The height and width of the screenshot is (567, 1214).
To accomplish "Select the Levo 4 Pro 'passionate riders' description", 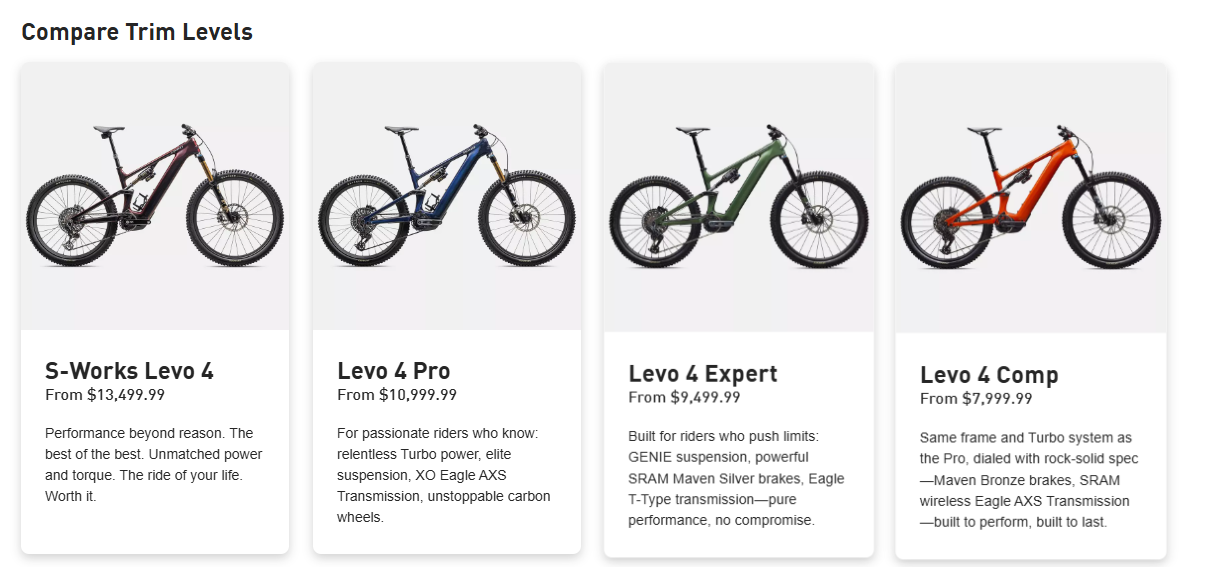I will coord(445,475).
